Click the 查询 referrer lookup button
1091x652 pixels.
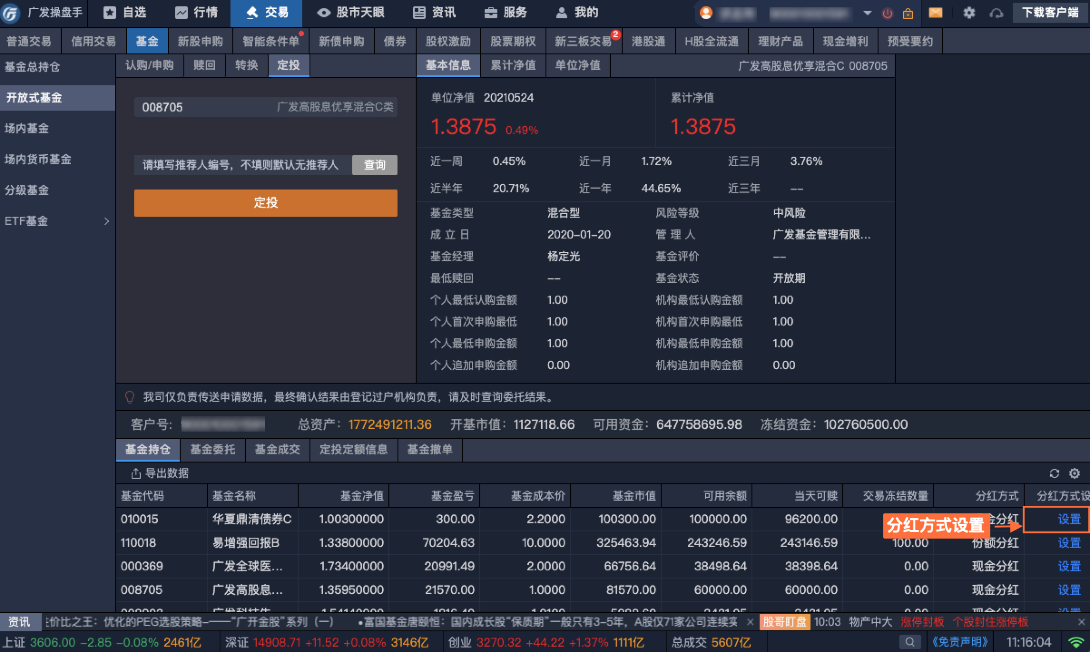374,165
